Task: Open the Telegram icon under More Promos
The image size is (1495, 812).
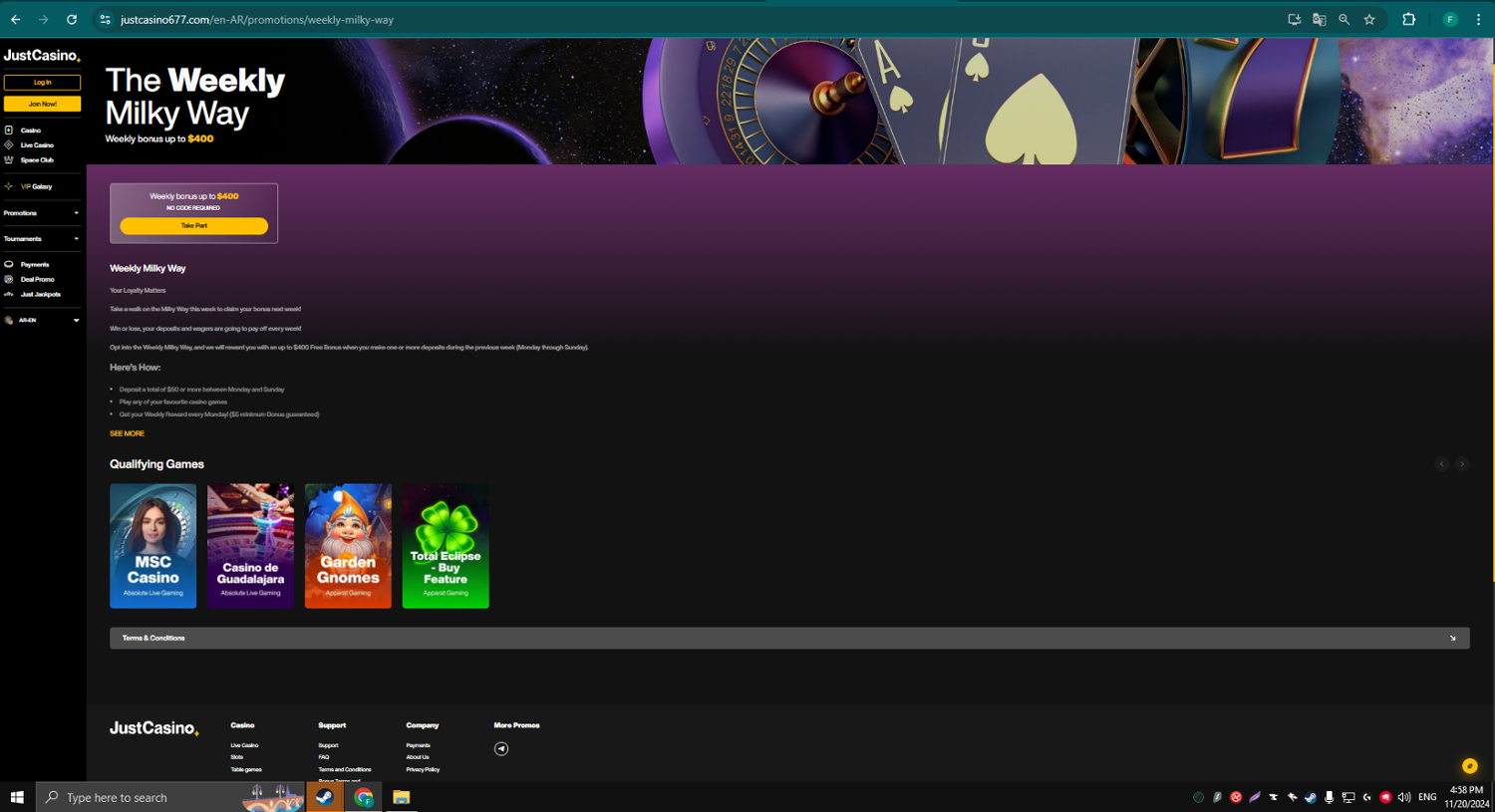Action: tap(501, 749)
